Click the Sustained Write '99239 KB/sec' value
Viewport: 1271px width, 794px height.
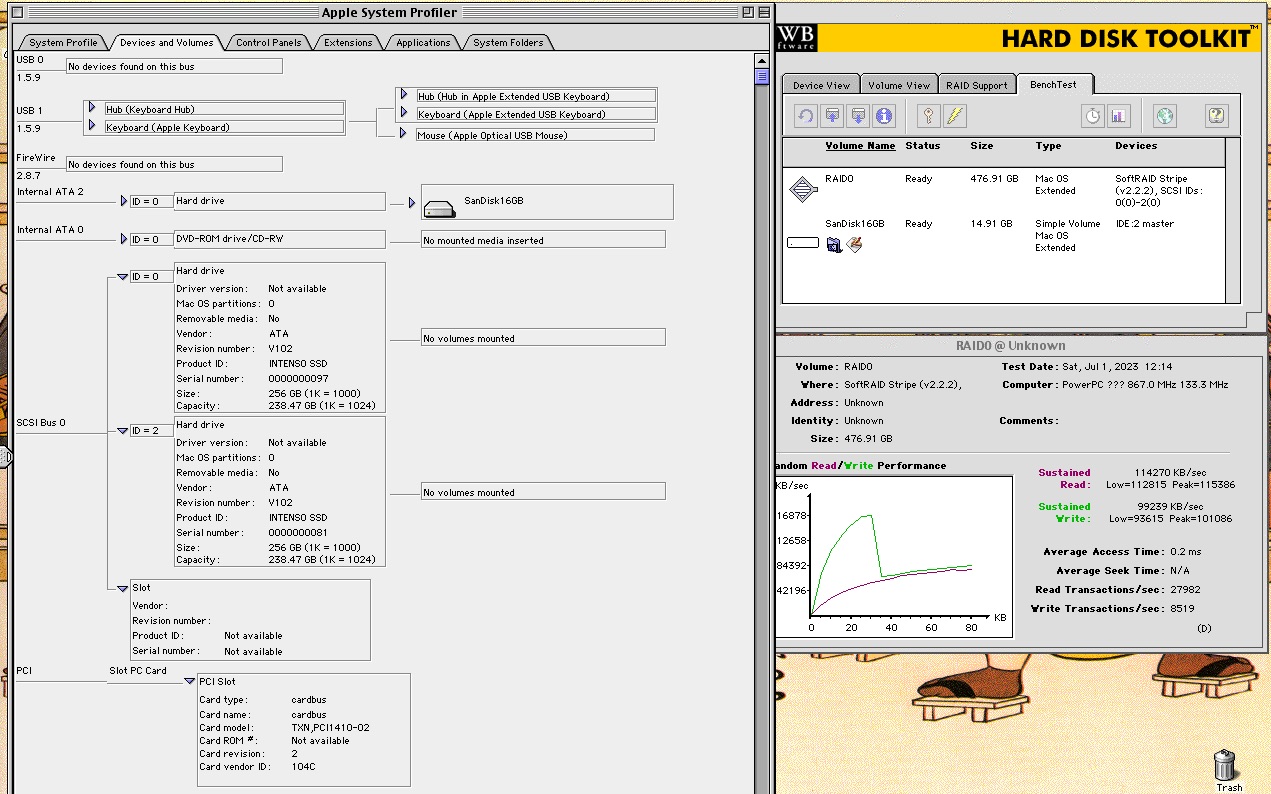pos(1174,507)
